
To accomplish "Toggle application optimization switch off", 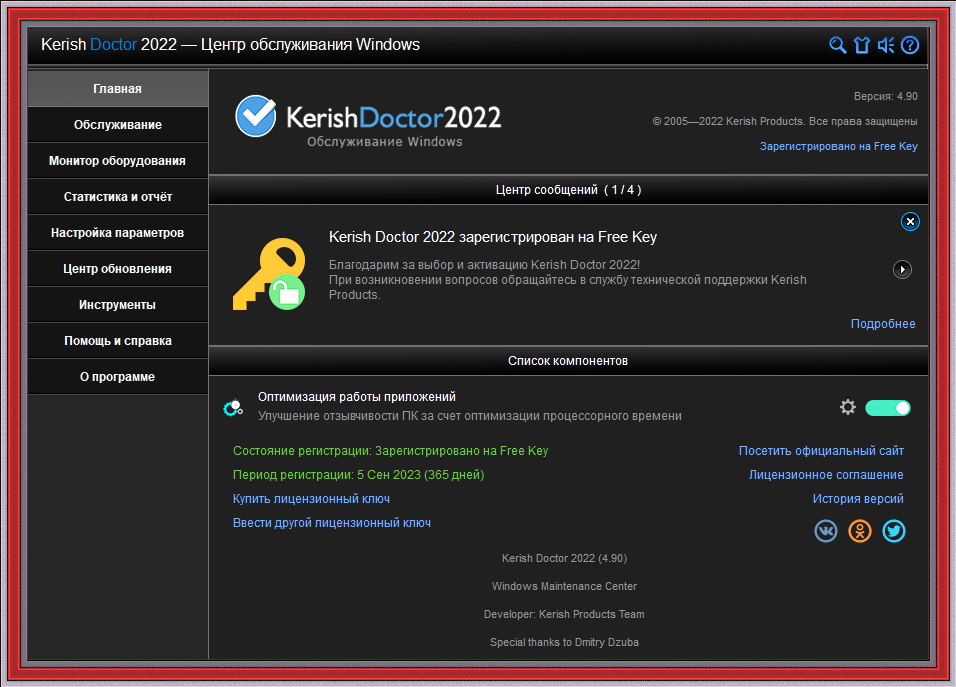I will click(888, 408).
